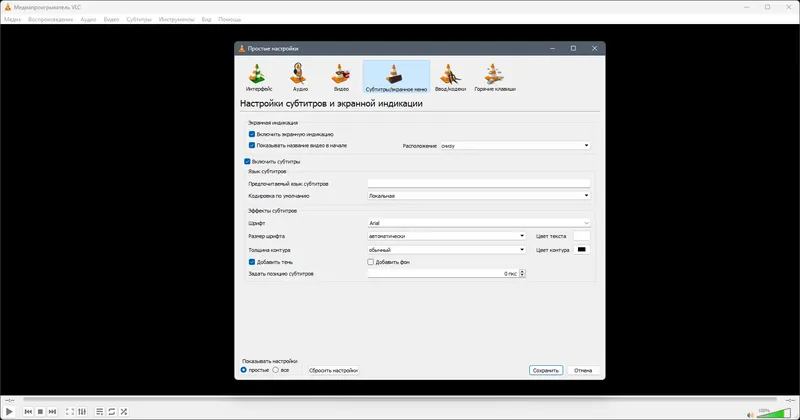Image resolution: width=800 pixels, height=420 pixels.
Task: Select the Субтитры/экранное меню category
Action: (x=396, y=77)
